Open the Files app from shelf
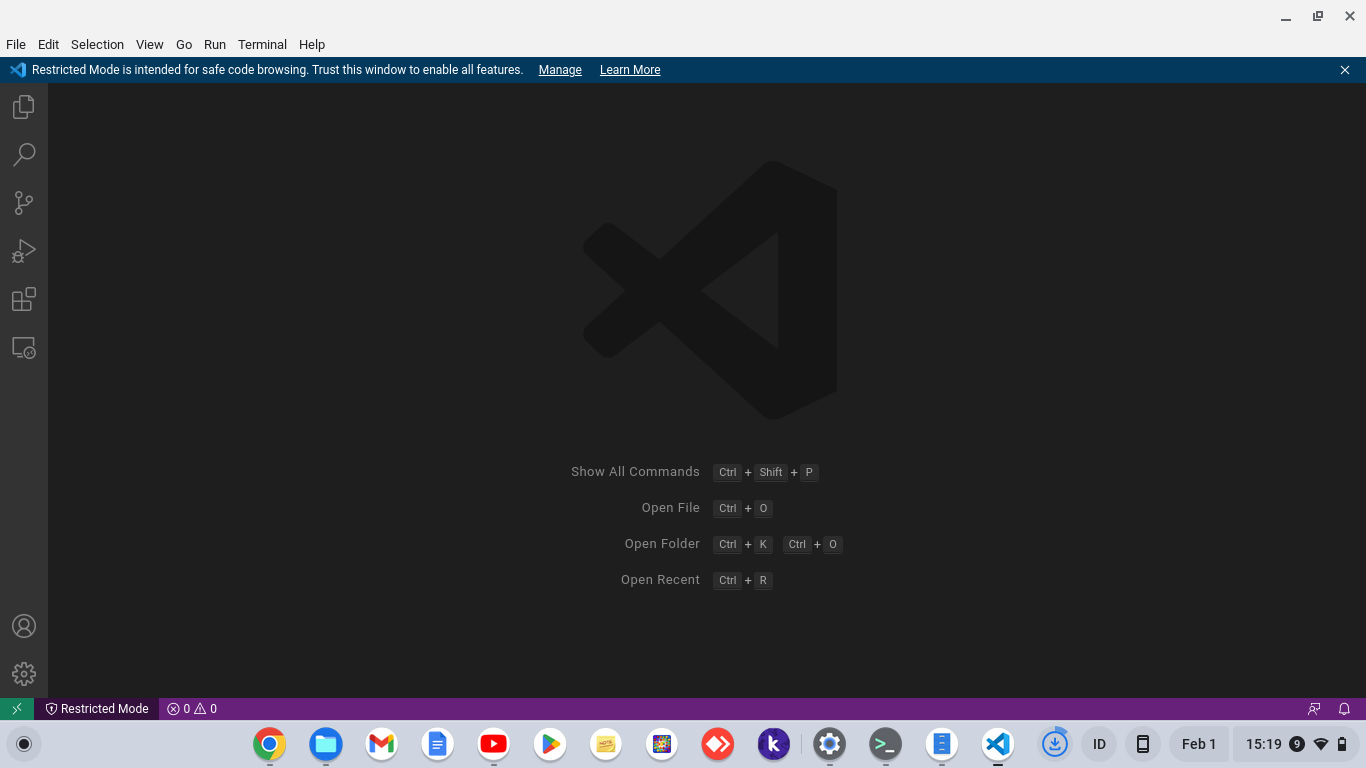Viewport: 1366px width, 768px height. click(326, 744)
